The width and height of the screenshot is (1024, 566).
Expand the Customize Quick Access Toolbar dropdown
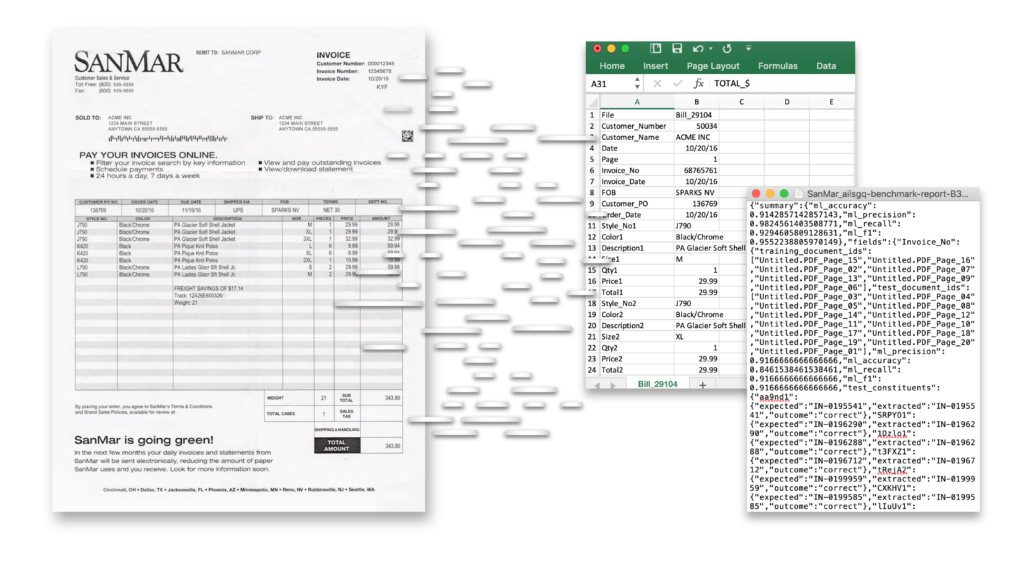coord(747,48)
